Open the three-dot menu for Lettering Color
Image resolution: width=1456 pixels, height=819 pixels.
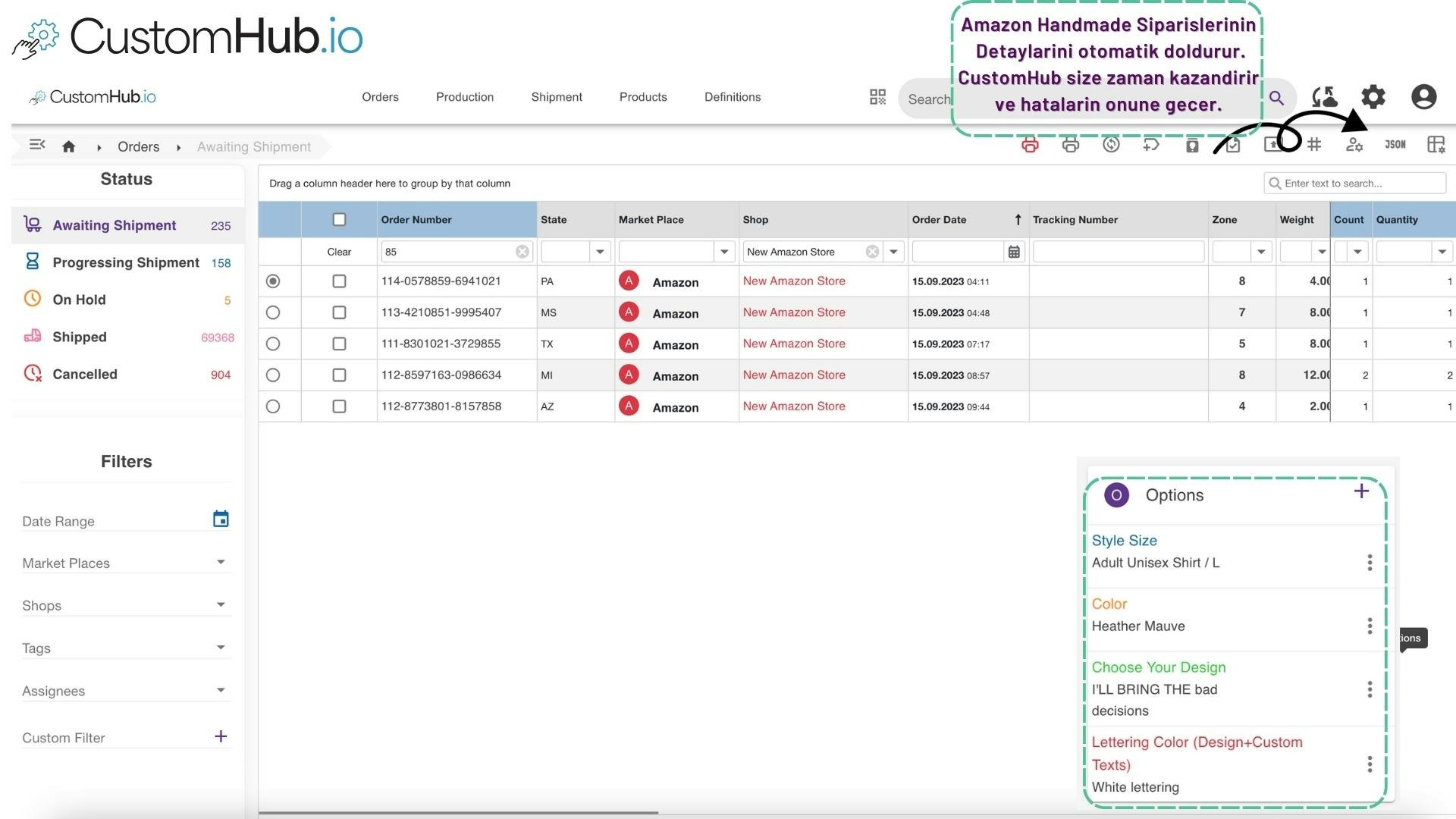(1370, 764)
